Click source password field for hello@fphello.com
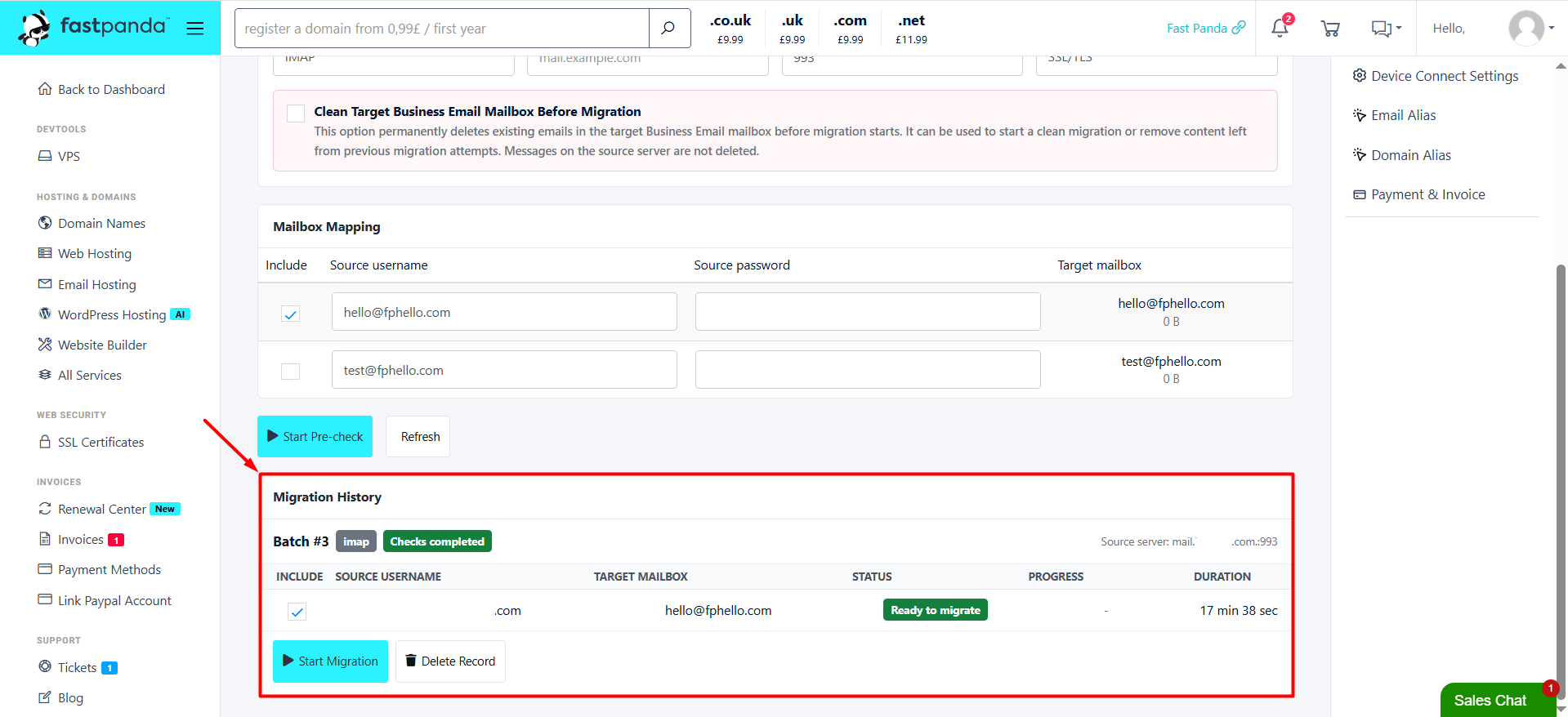Viewport: 1568px width, 717px height. (868, 312)
